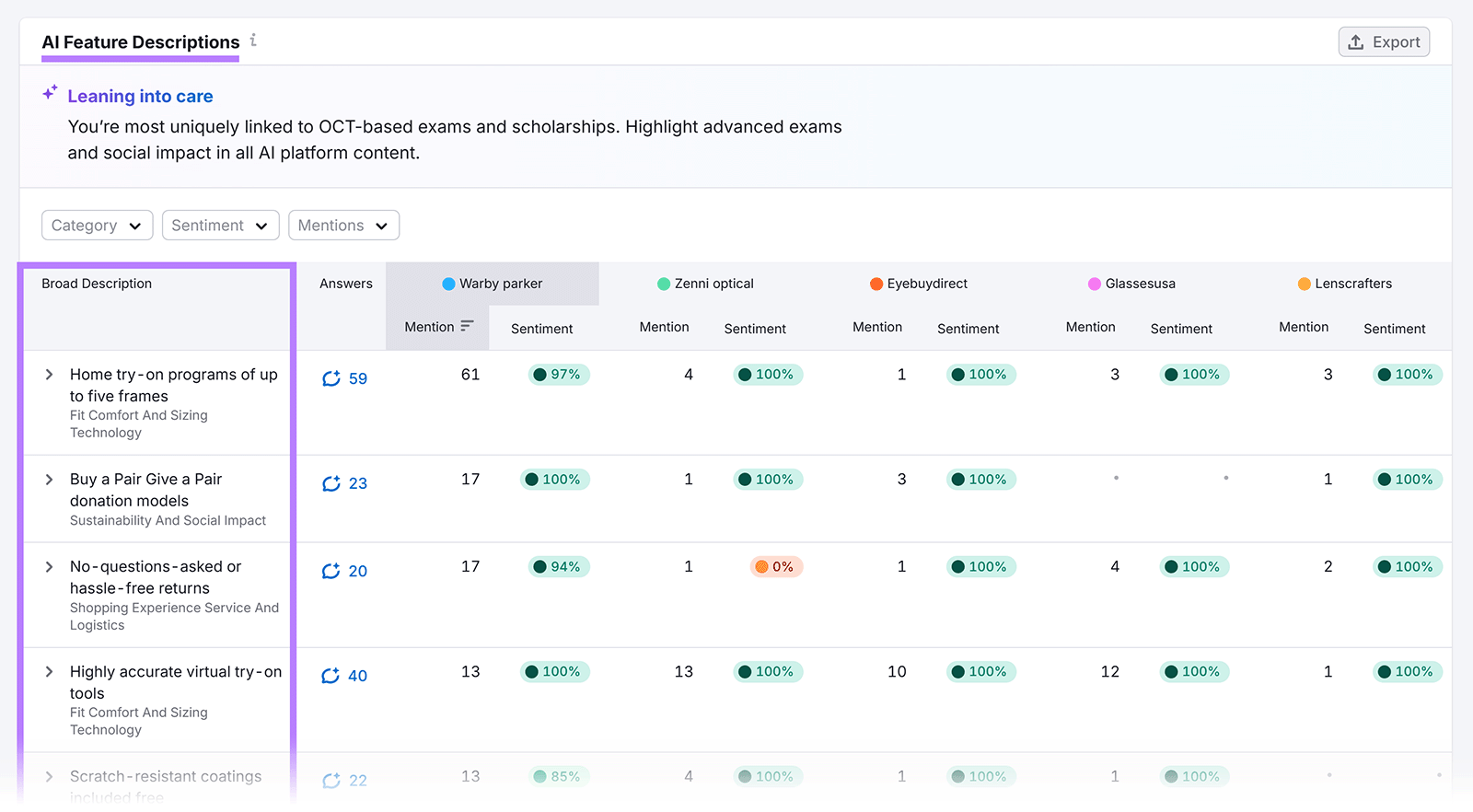Click the answers icon next to 20
This screenshot has width=1473, height=812.
click(x=331, y=571)
